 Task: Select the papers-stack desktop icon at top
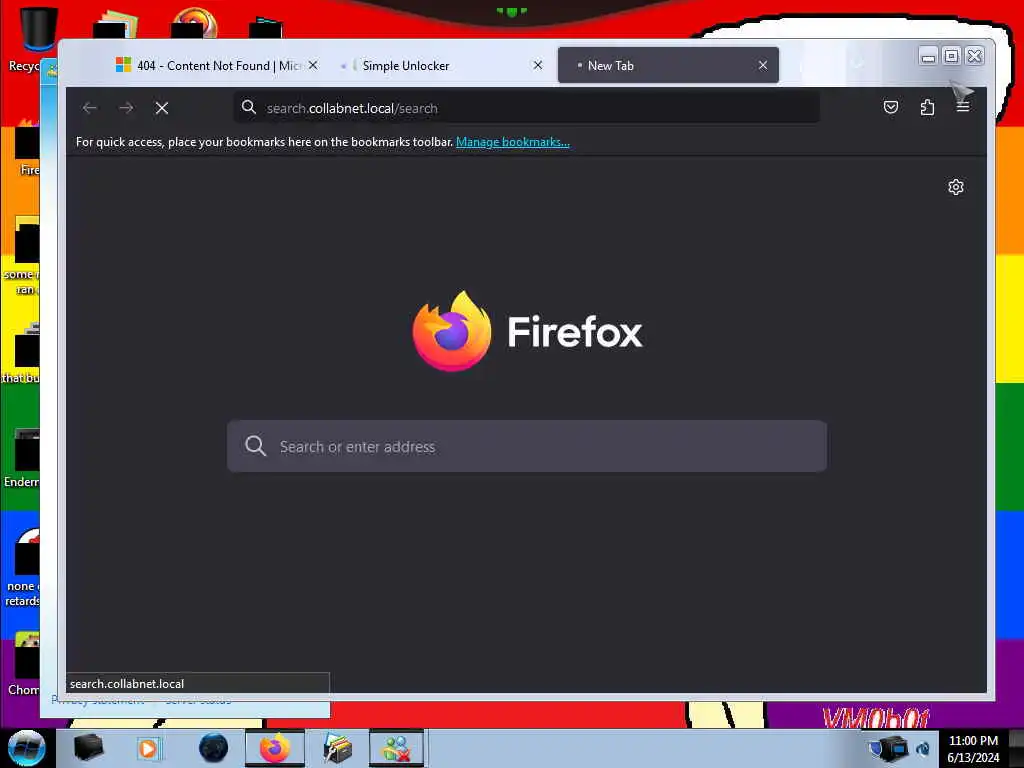click(115, 24)
